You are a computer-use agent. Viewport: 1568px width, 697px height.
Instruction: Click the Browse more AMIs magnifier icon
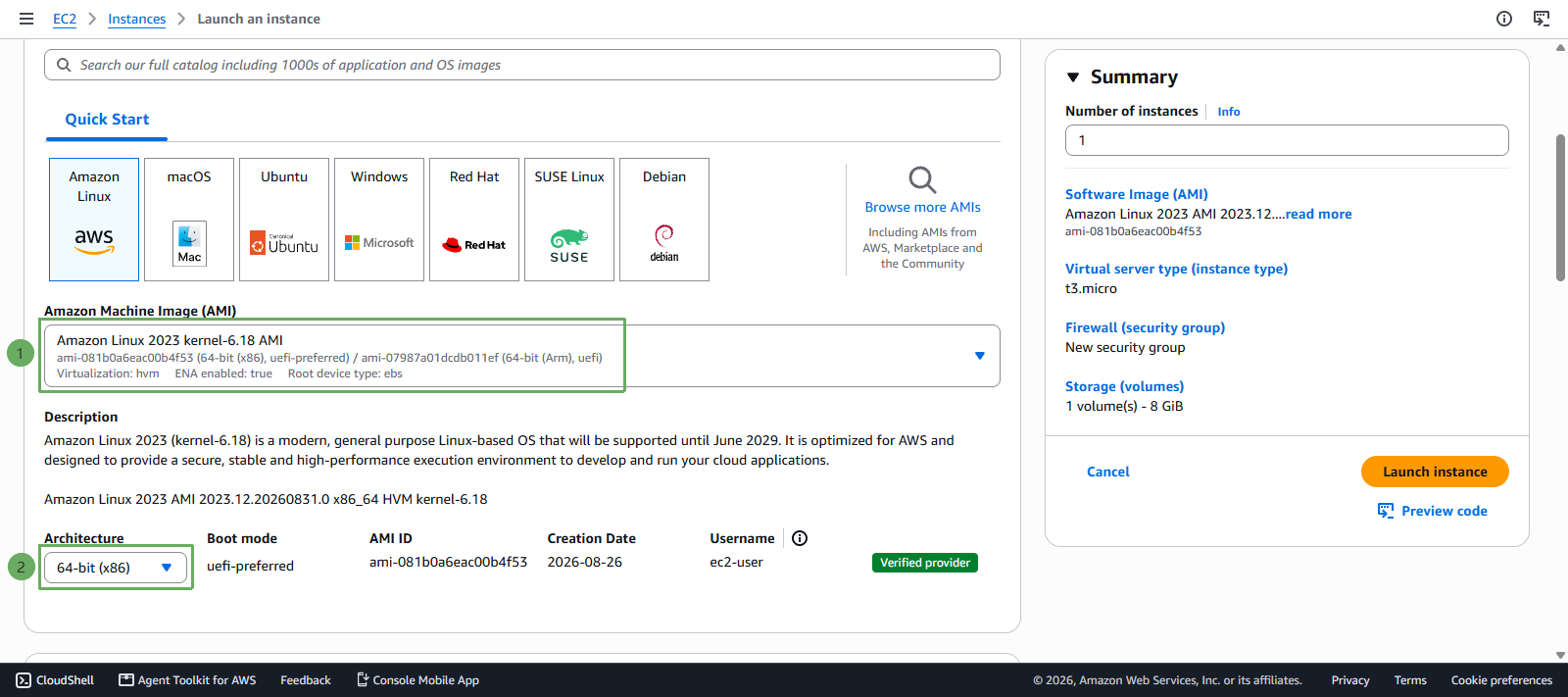922,179
